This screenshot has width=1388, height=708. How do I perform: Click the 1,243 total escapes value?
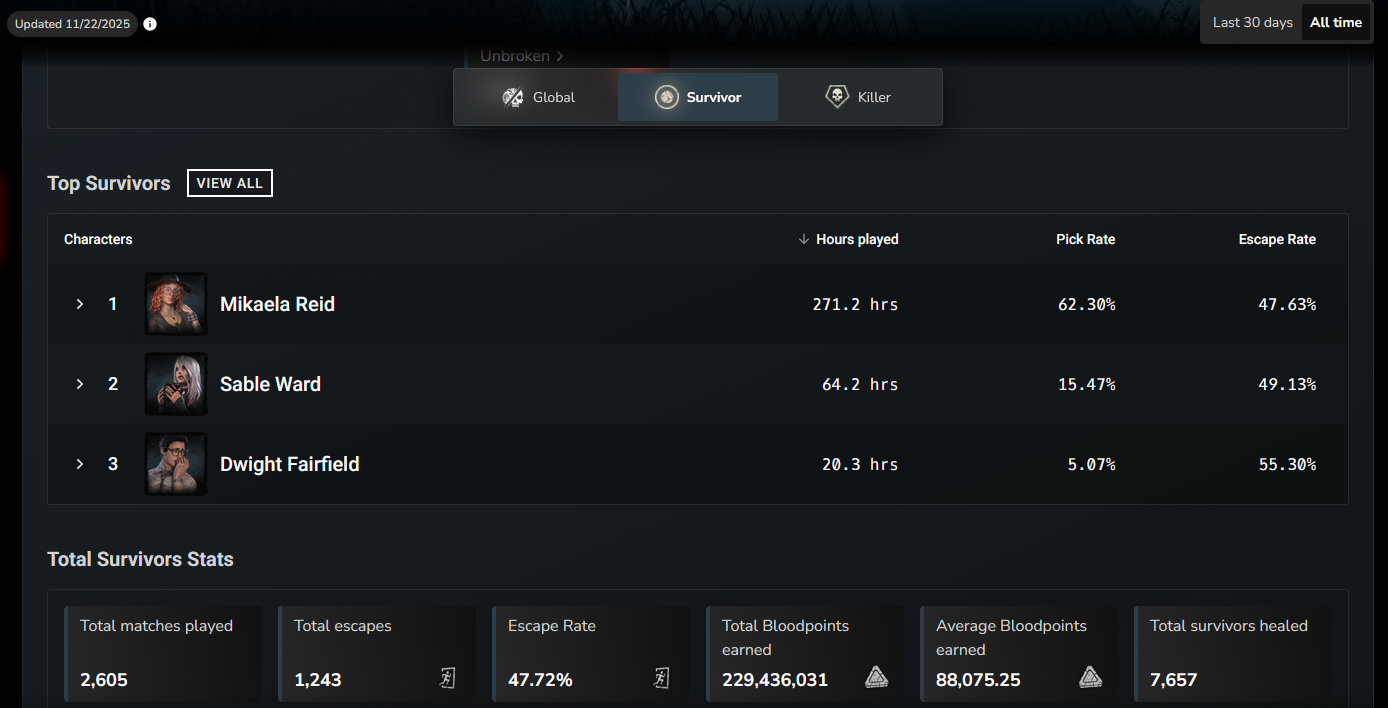point(318,680)
